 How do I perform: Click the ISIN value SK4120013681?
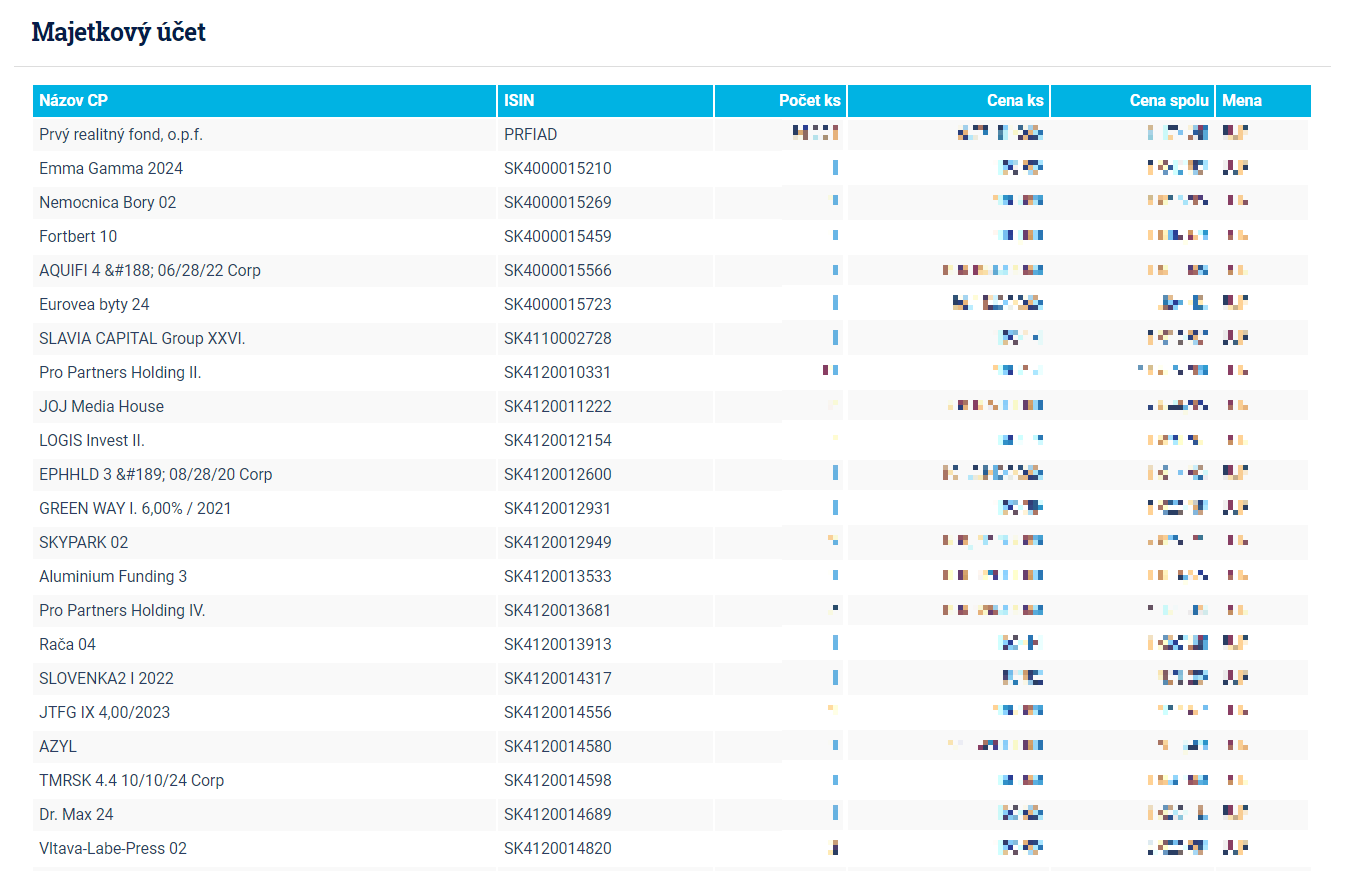pyautogui.click(x=558, y=610)
